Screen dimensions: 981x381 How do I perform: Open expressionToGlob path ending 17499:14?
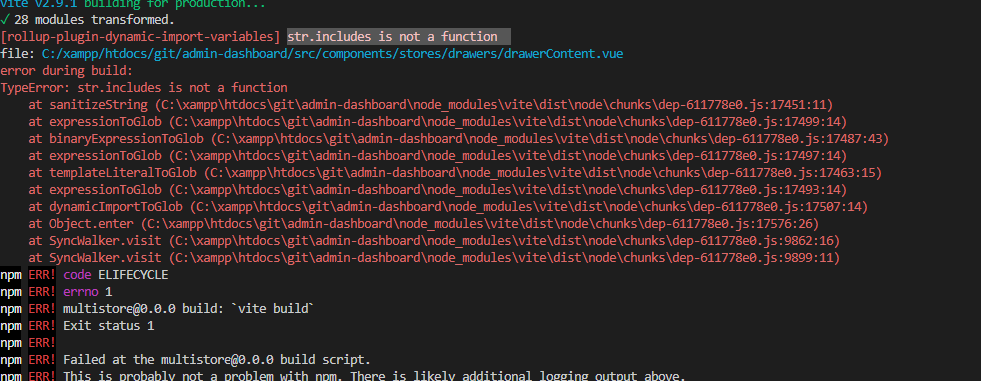[x=508, y=121]
